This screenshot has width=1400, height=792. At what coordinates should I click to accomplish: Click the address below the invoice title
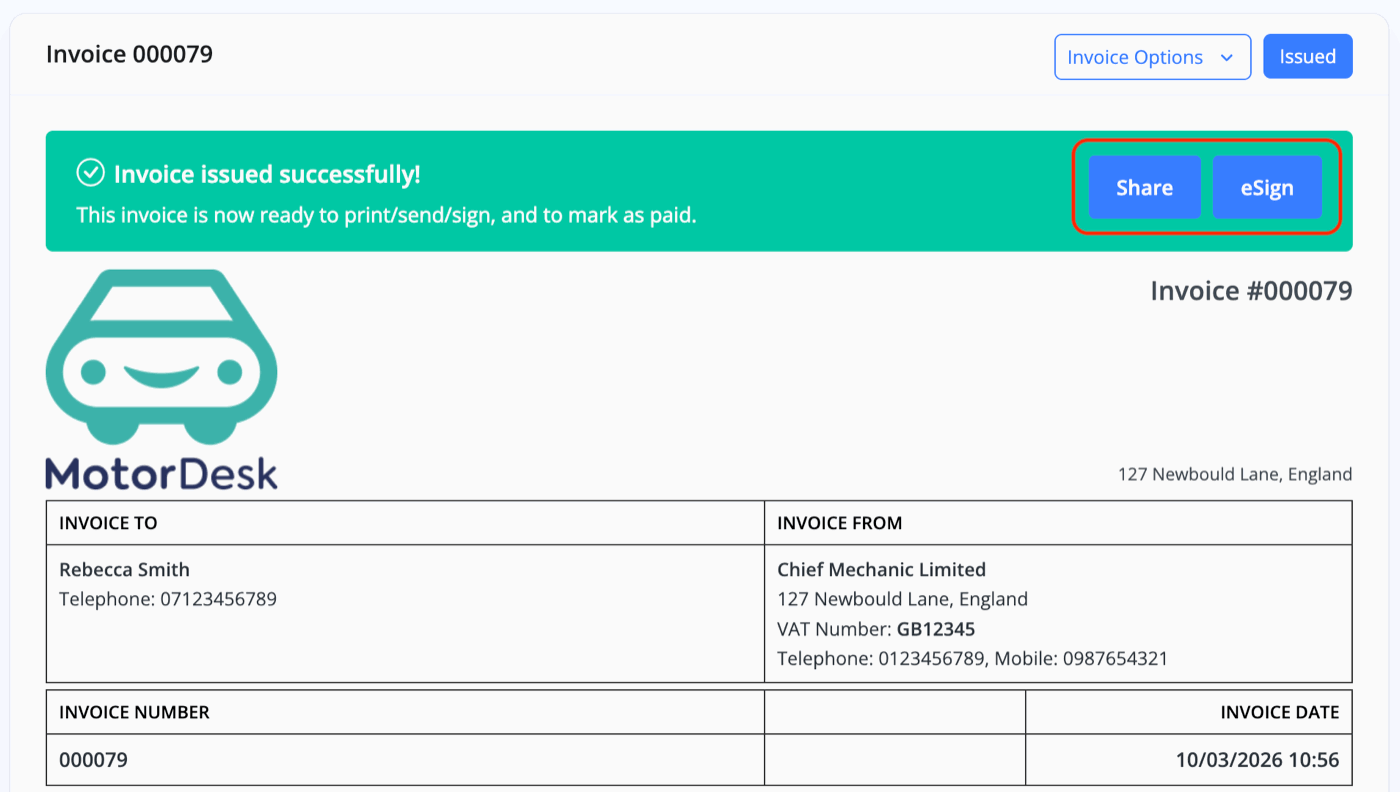point(1234,474)
